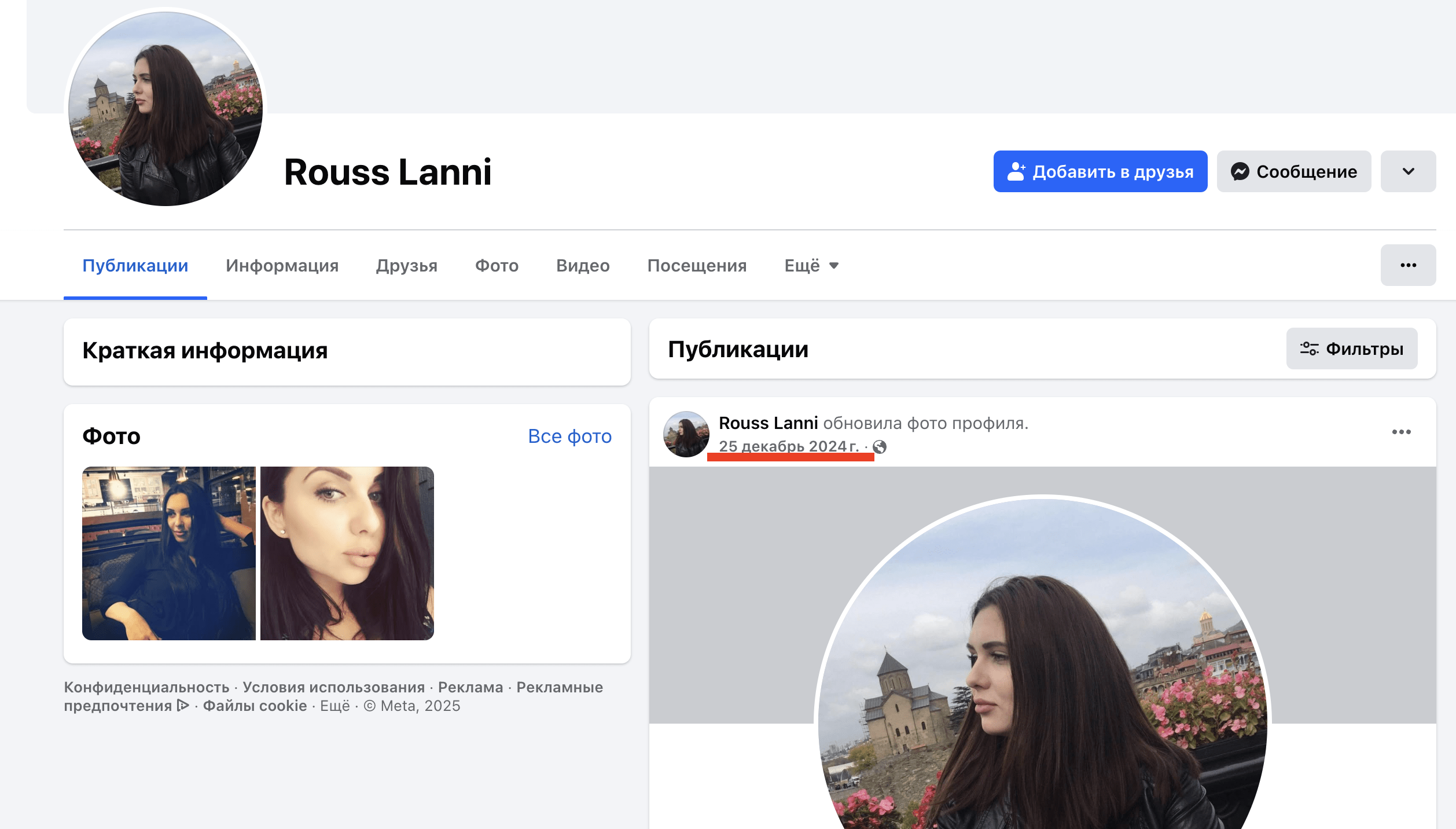Screen dimensions: 1456x829
Task: Select the Публикации tab
Action: [135, 265]
